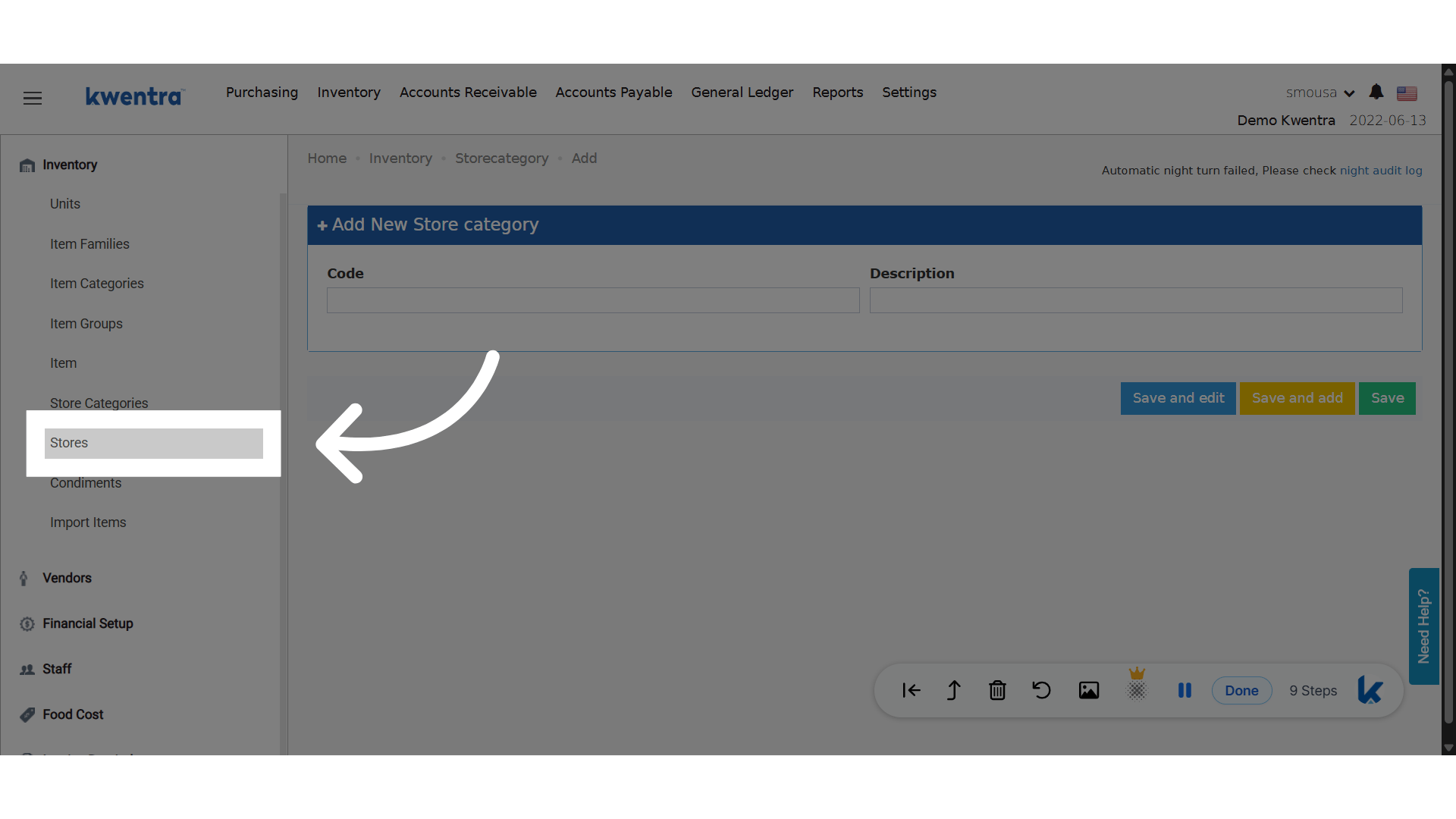Open Item Families in the sidebar

coord(89,244)
